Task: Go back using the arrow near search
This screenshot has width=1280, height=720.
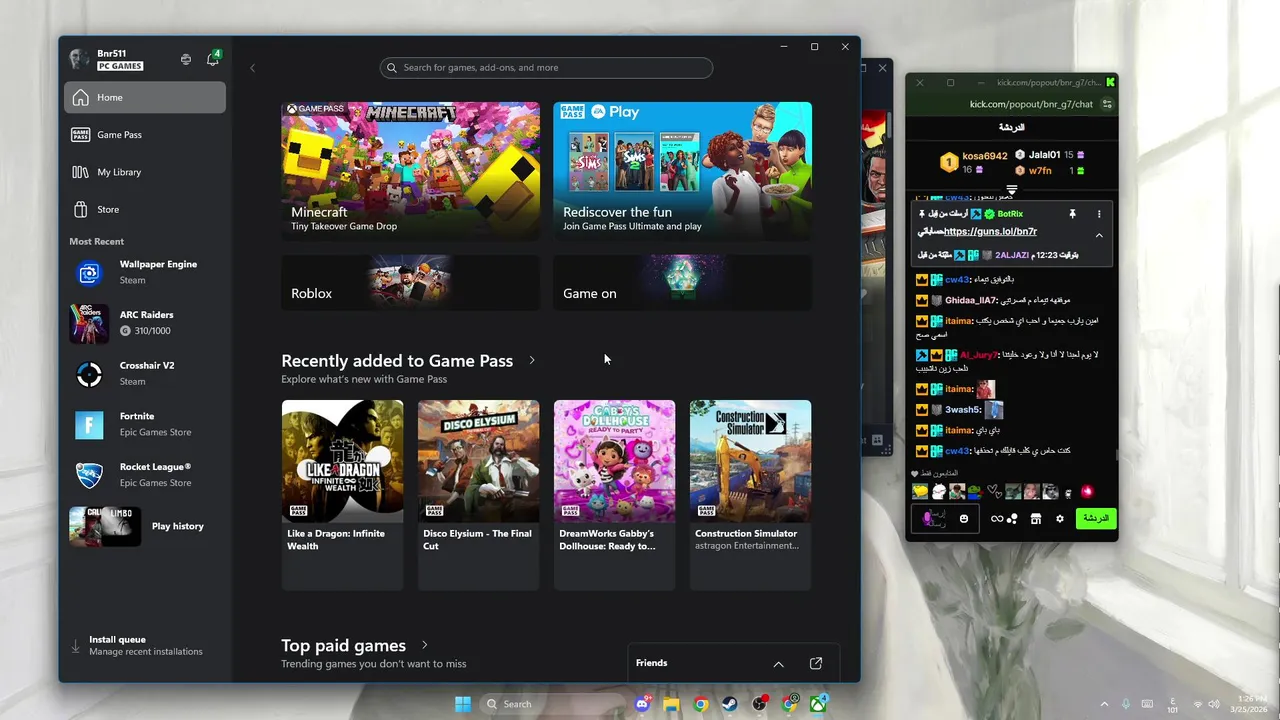Action: coord(252,68)
